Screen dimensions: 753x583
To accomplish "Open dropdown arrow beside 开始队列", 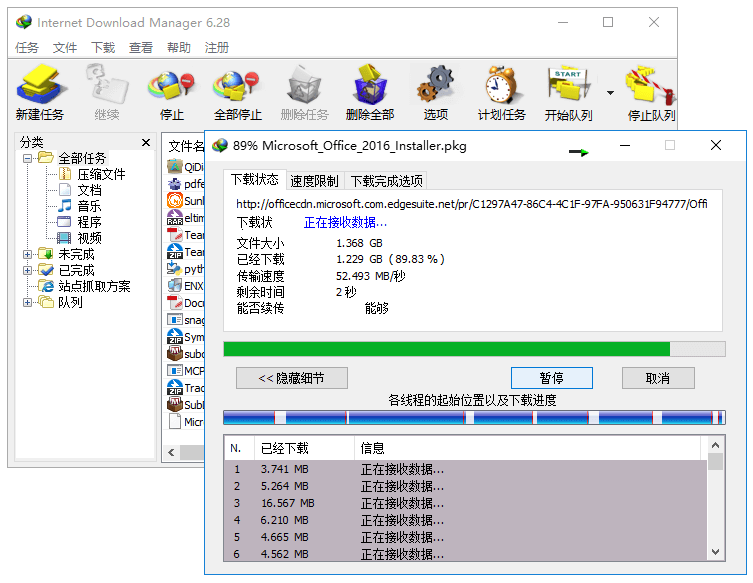I will coord(610,93).
